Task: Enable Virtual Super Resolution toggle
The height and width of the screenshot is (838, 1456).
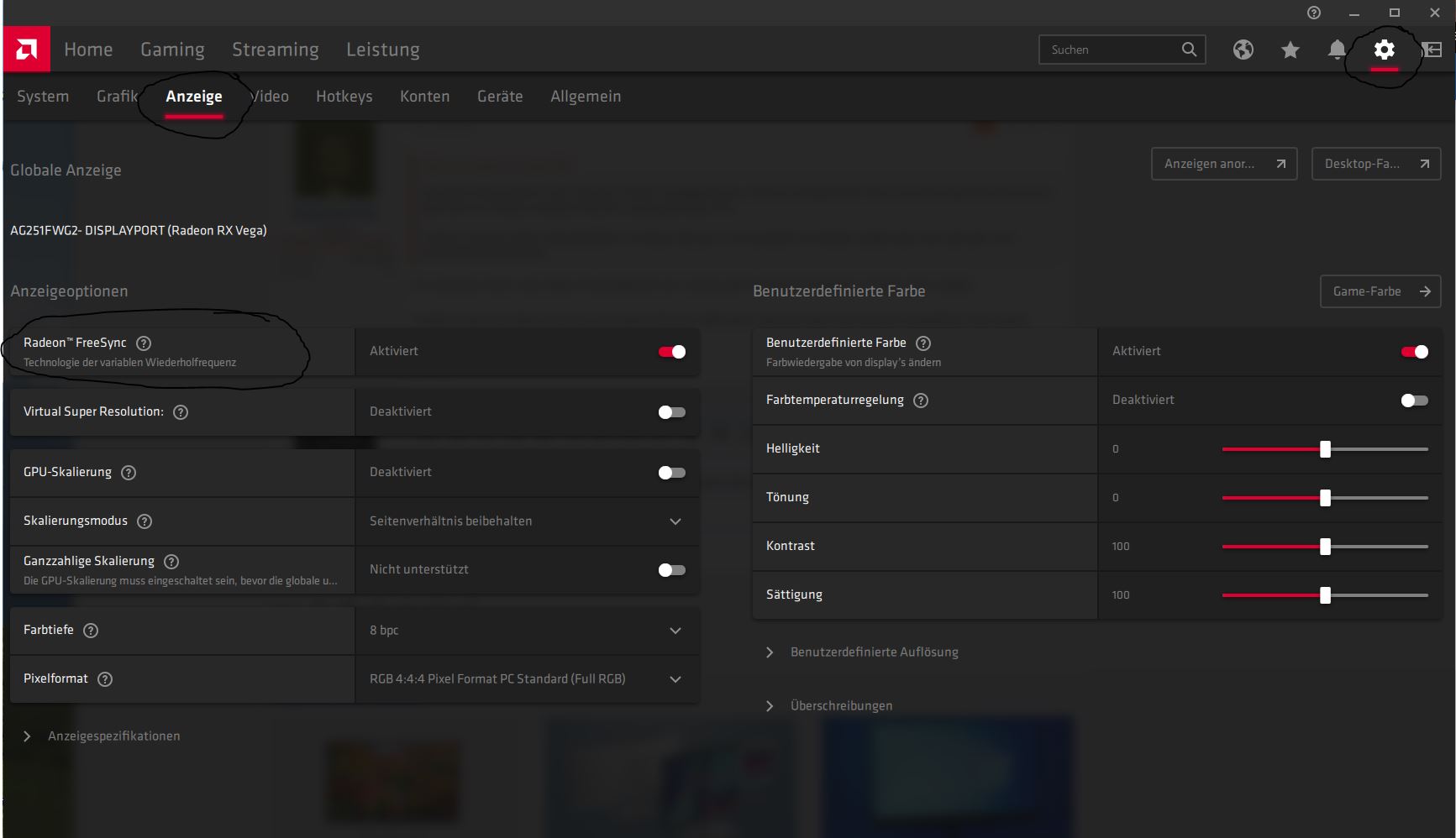Action: click(x=672, y=411)
